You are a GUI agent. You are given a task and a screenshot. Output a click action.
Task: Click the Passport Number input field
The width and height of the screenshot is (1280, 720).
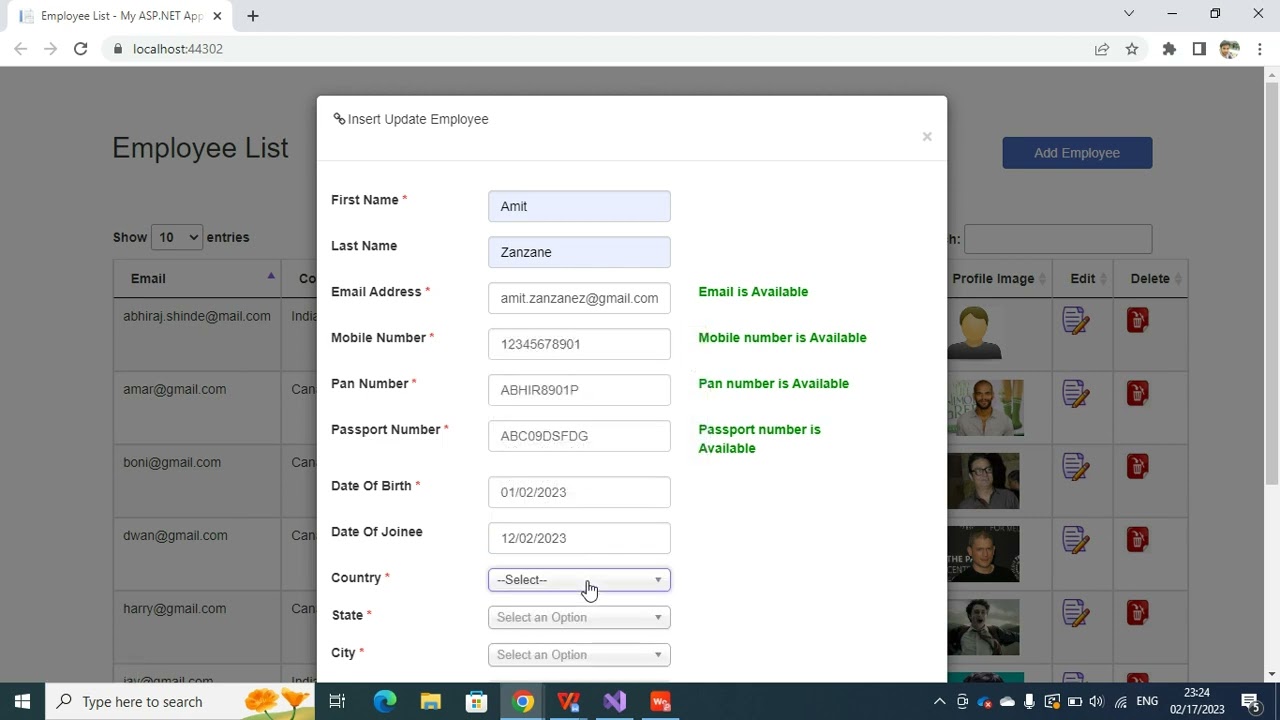coord(579,436)
